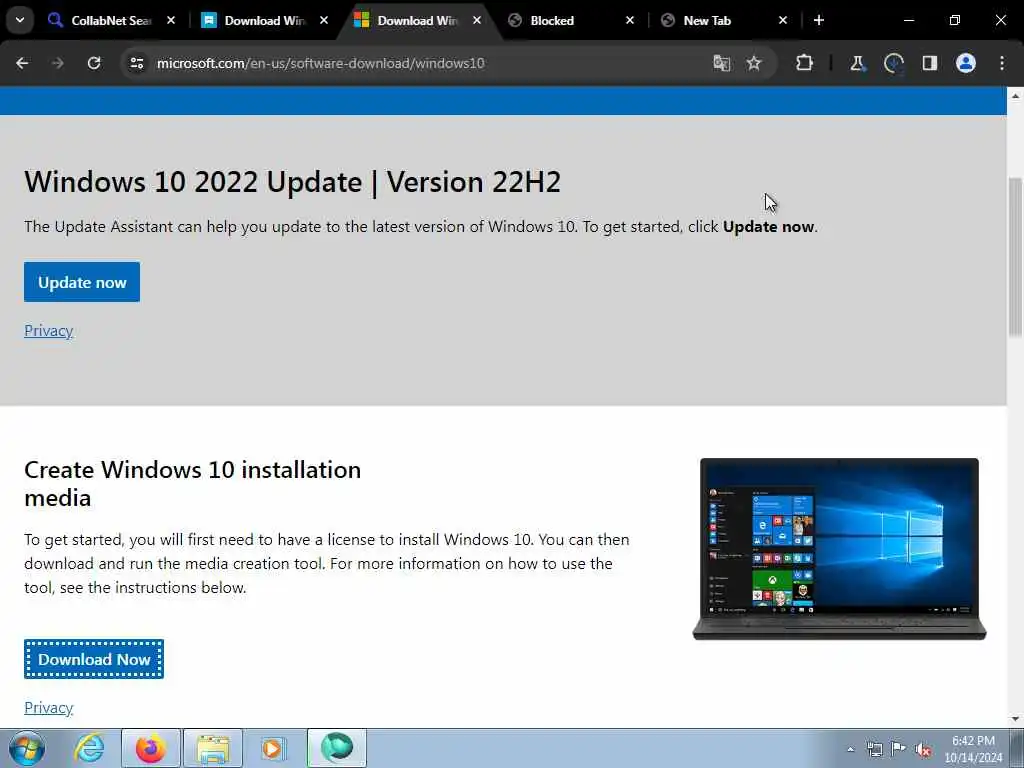The height and width of the screenshot is (768, 1024).
Task: Close the Blocked tab
Action: pyautogui.click(x=630, y=20)
